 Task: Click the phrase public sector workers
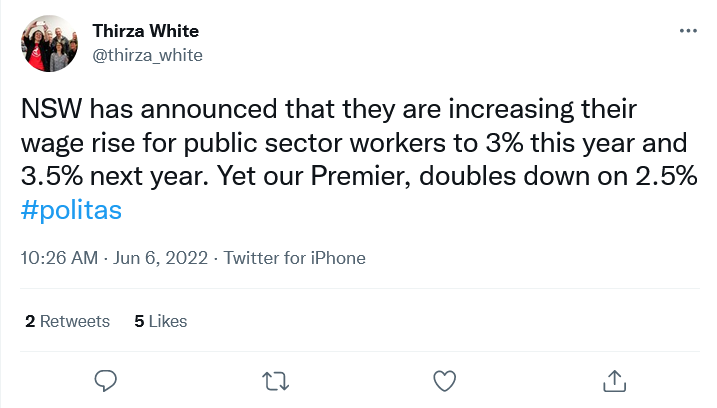(315, 143)
